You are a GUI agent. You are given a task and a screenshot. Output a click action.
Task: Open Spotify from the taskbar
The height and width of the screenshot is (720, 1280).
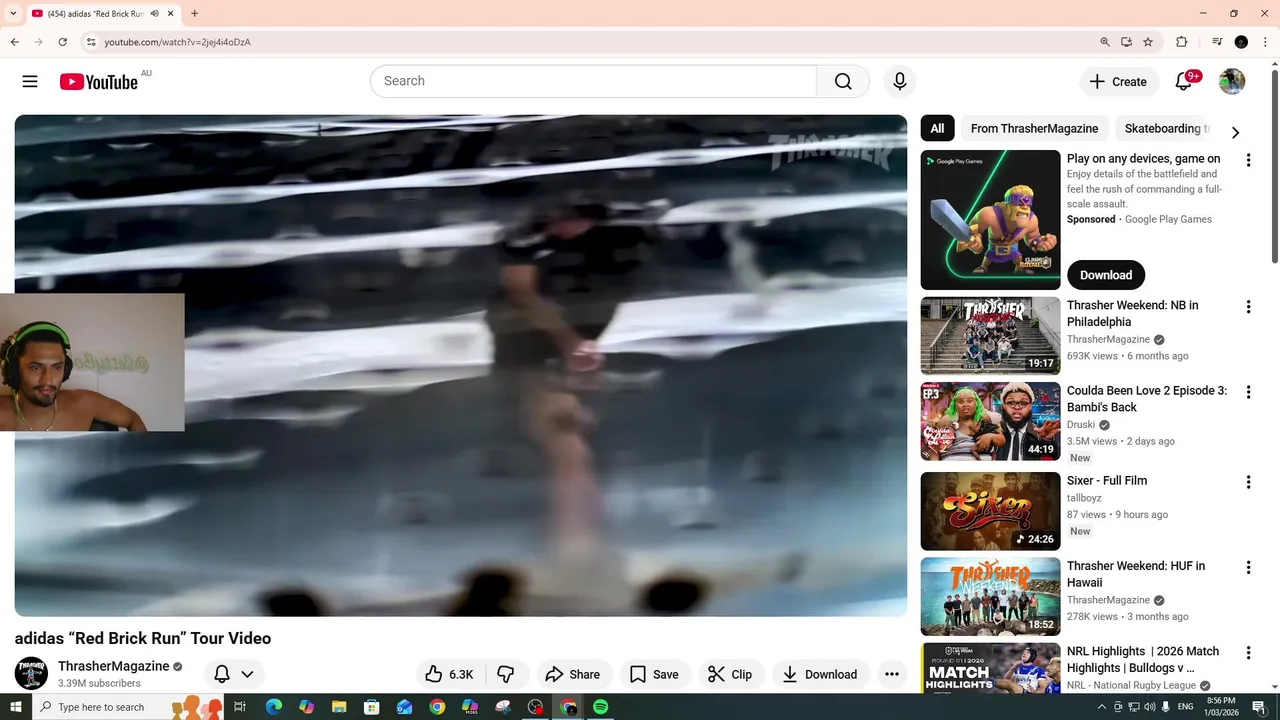click(600, 707)
